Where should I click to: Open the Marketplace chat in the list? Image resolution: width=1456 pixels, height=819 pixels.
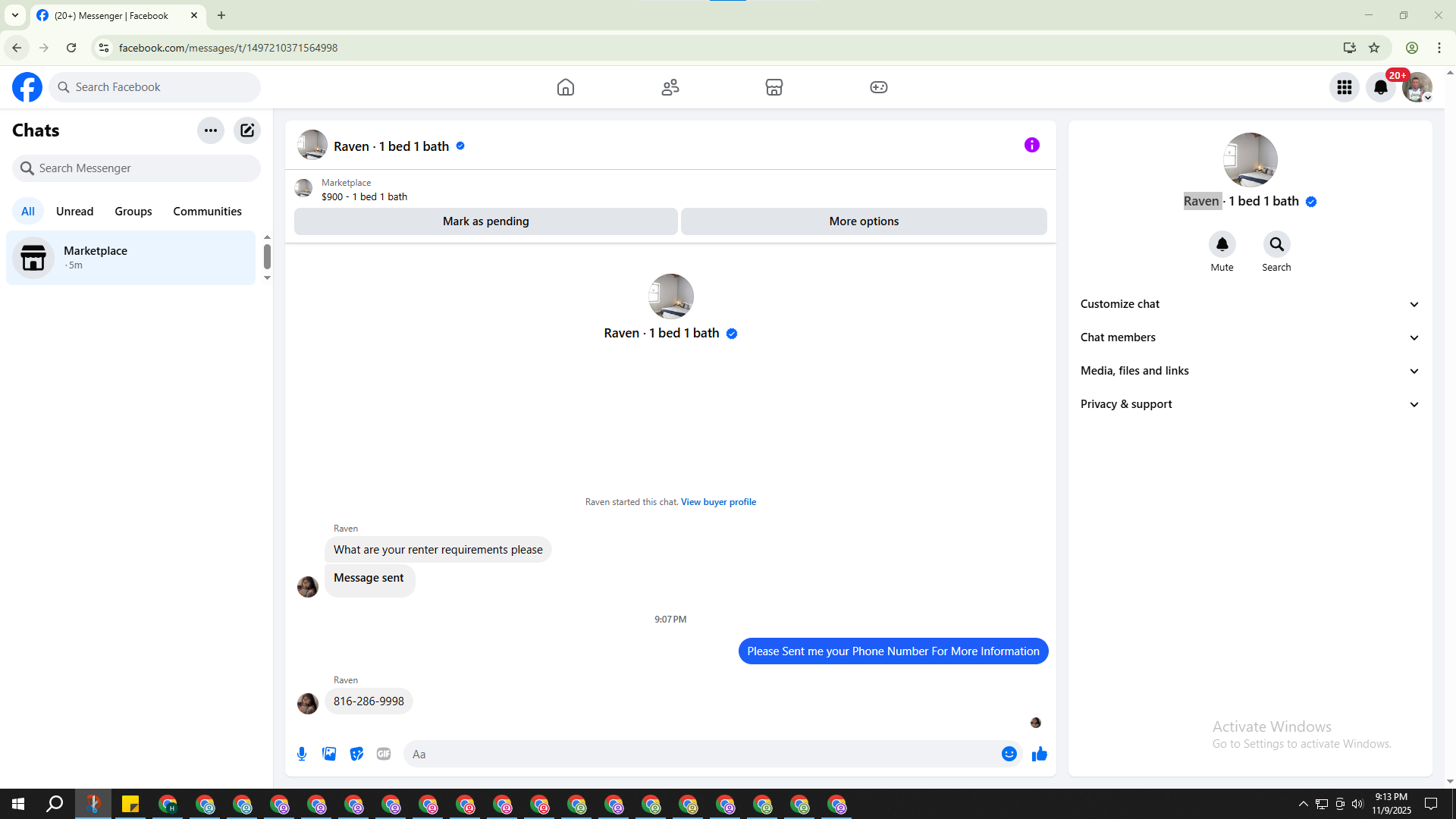click(x=131, y=258)
